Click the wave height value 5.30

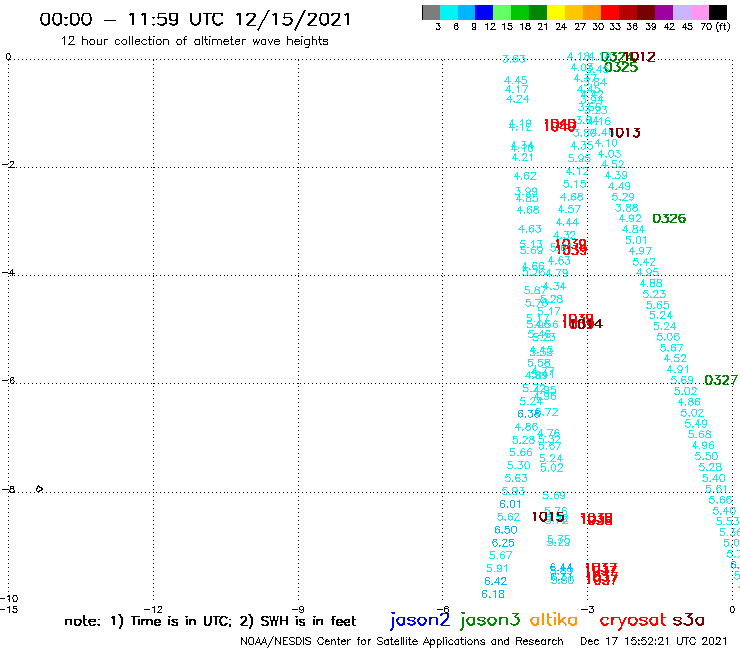pyautogui.click(x=519, y=465)
